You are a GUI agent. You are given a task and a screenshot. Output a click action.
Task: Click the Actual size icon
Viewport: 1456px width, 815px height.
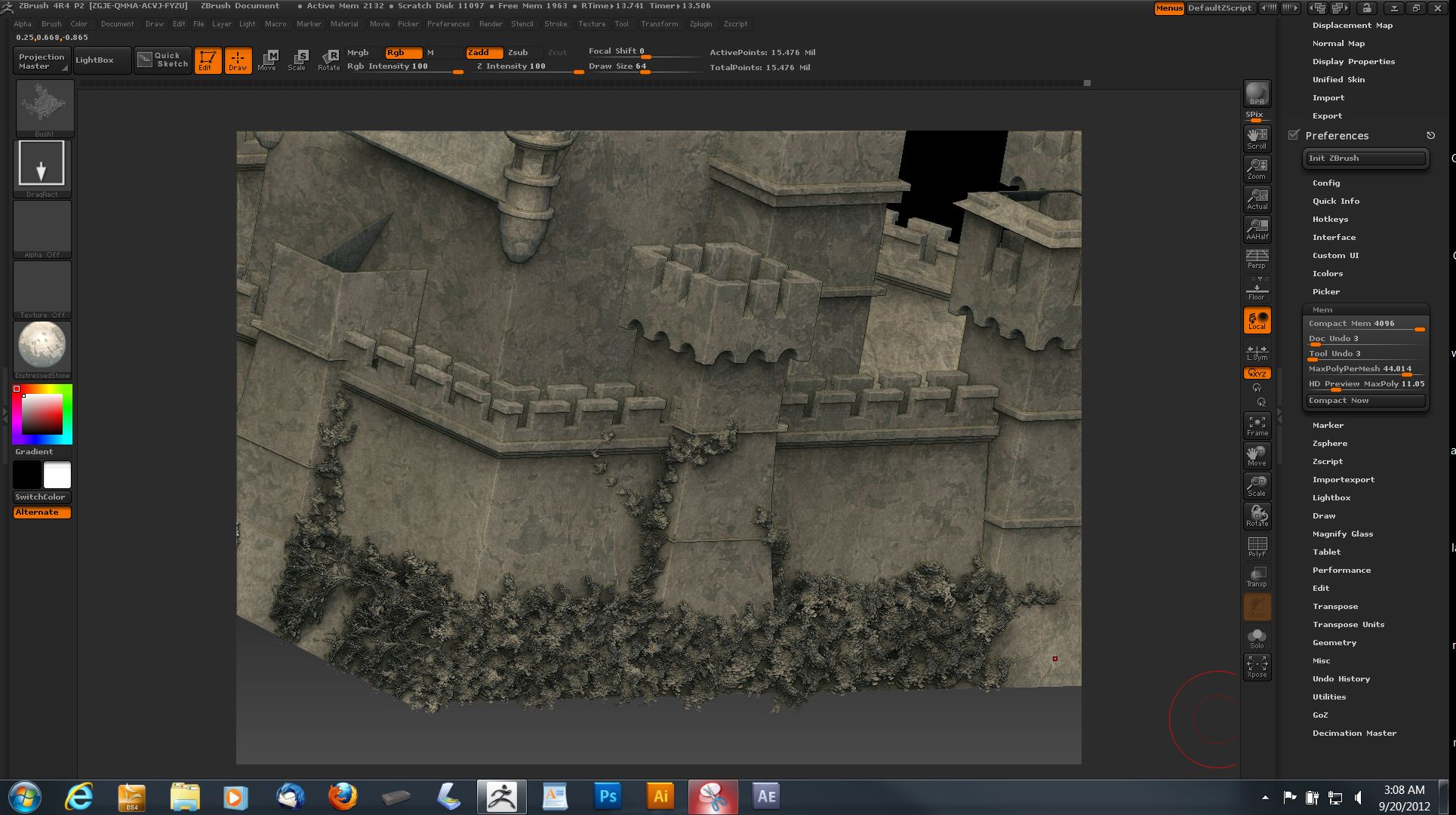[1257, 198]
